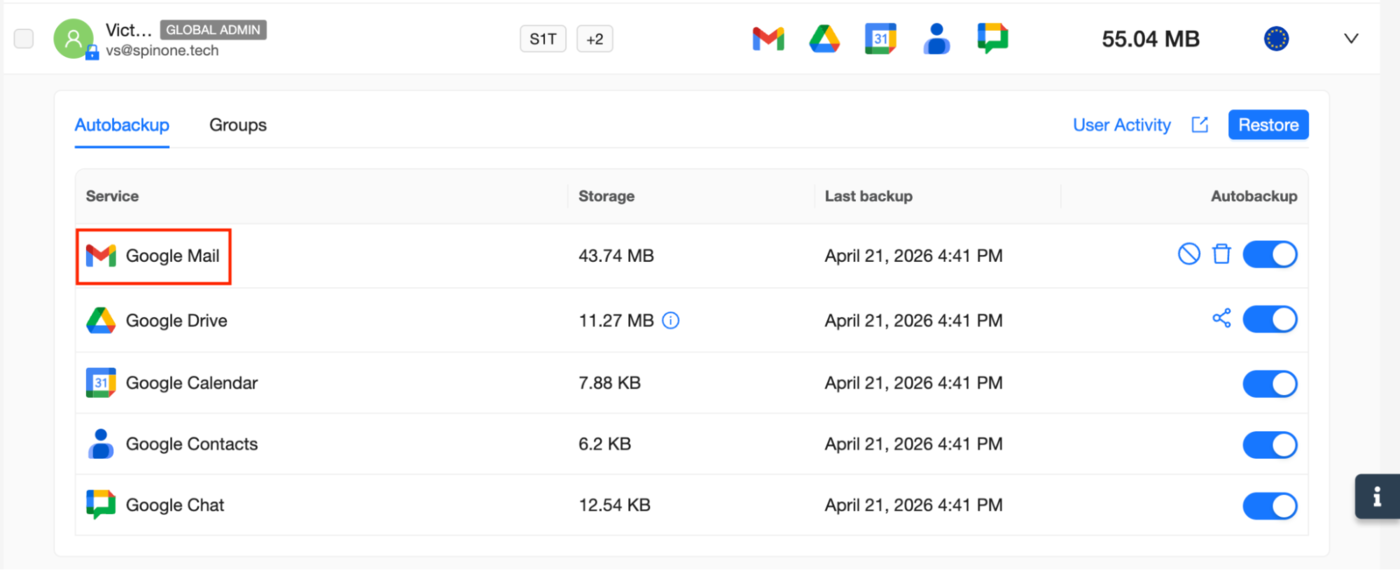Click the Gmail icon in the user header row
The image size is (1400, 570).
pyautogui.click(x=768, y=39)
